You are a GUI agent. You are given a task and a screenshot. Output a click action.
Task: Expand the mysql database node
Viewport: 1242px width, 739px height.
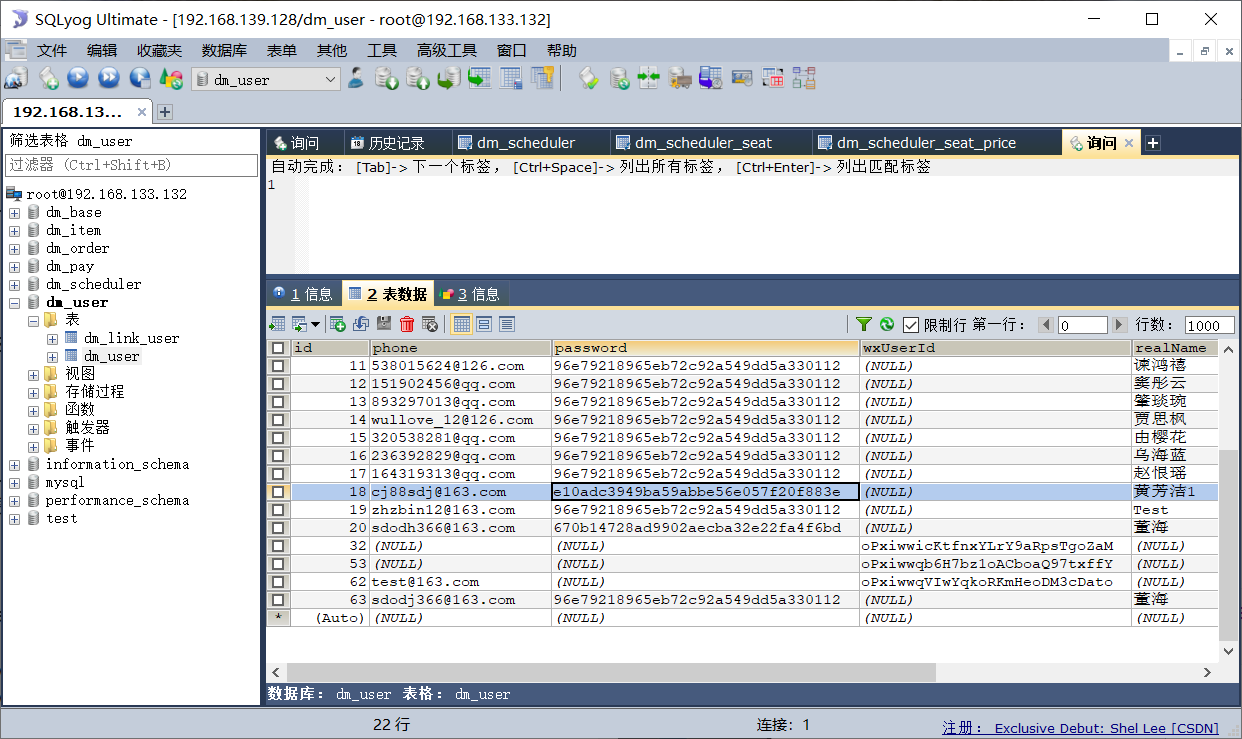tap(14, 483)
